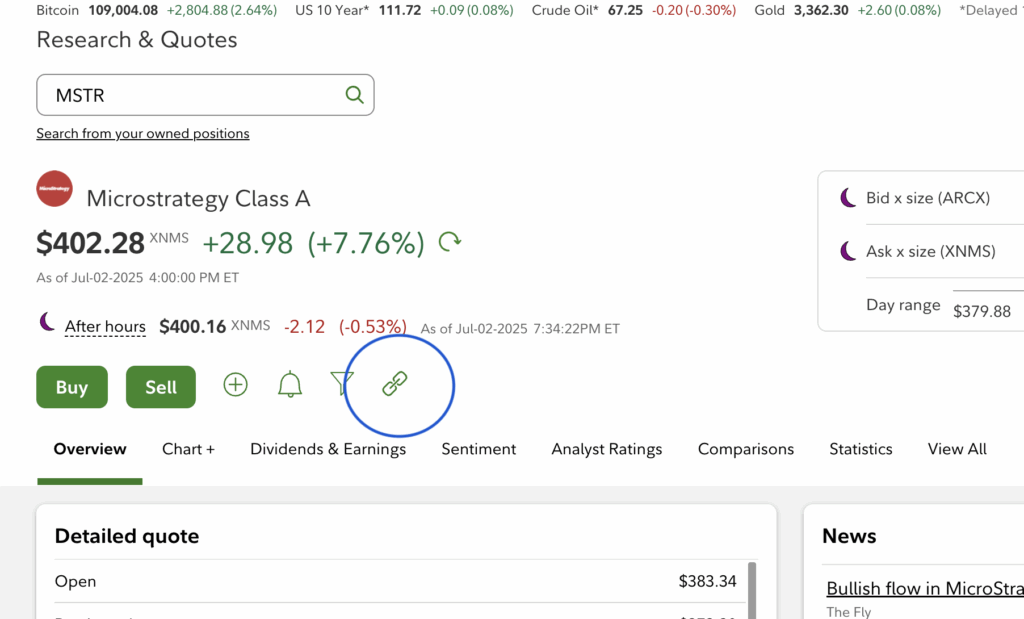This screenshot has height=619, width=1024.
Task: Click the moon icon beside After hours
Action: click(x=46, y=322)
